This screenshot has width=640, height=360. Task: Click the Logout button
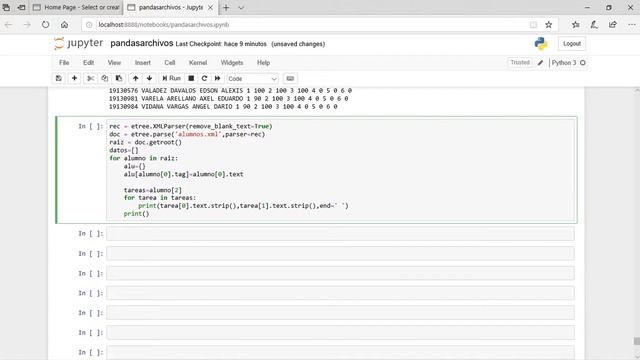(x=572, y=44)
